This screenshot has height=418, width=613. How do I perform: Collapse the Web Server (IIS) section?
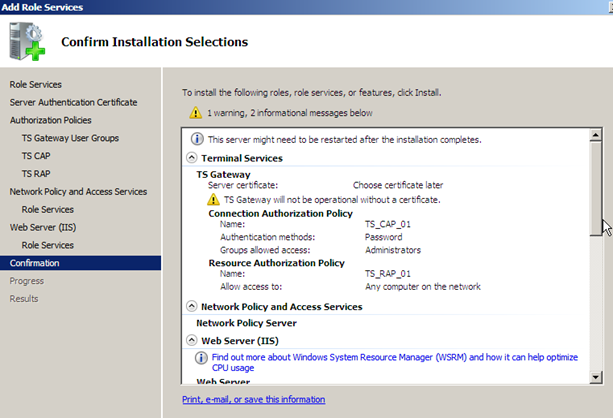pos(192,341)
